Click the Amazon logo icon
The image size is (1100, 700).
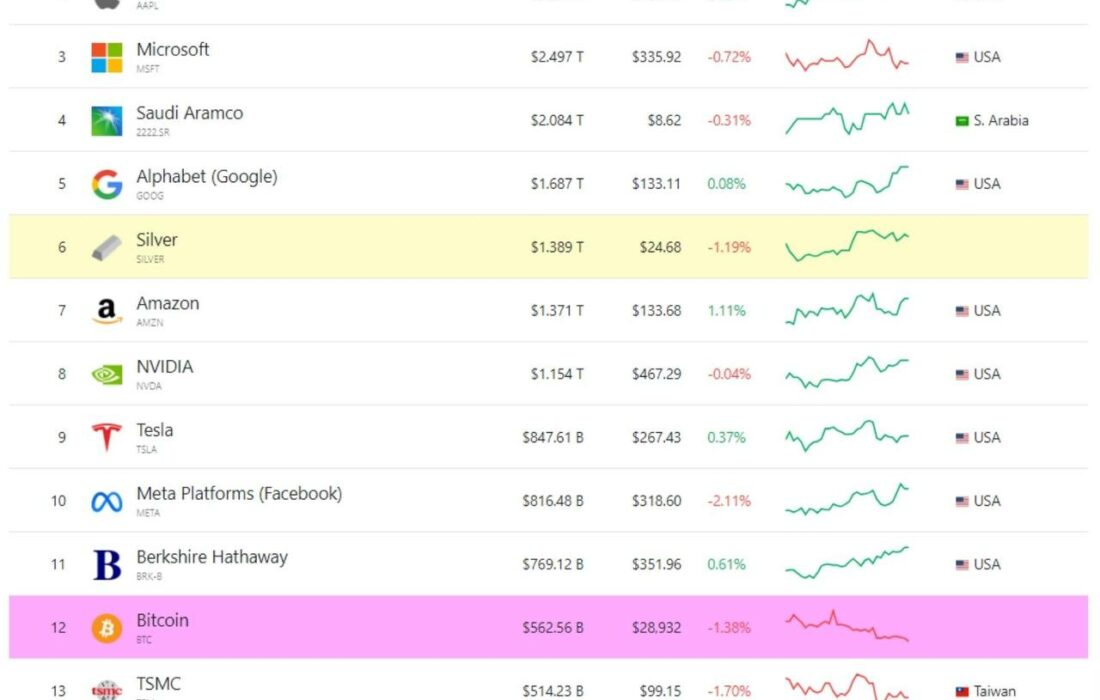[107, 311]
